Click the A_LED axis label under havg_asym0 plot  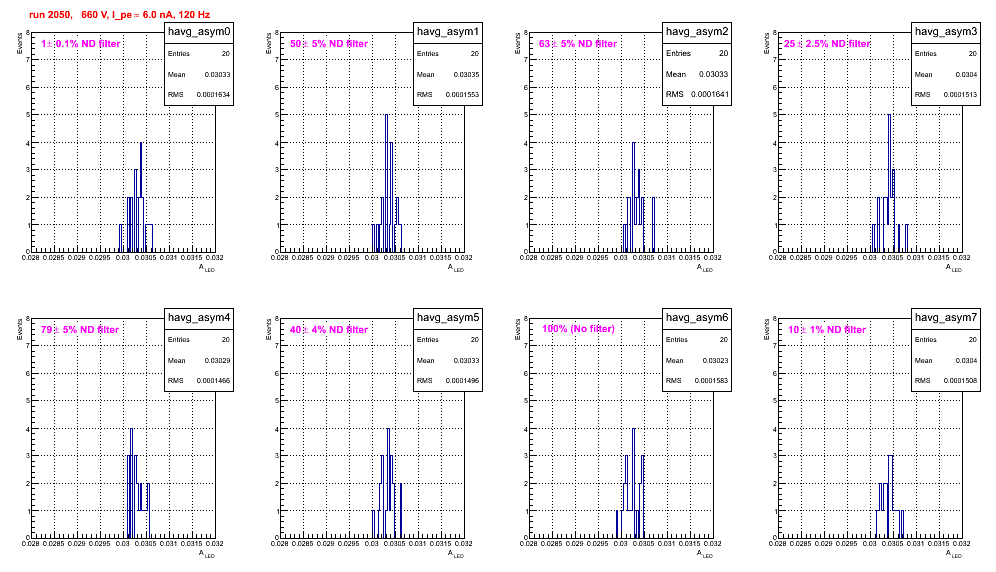tap(207, 268)
